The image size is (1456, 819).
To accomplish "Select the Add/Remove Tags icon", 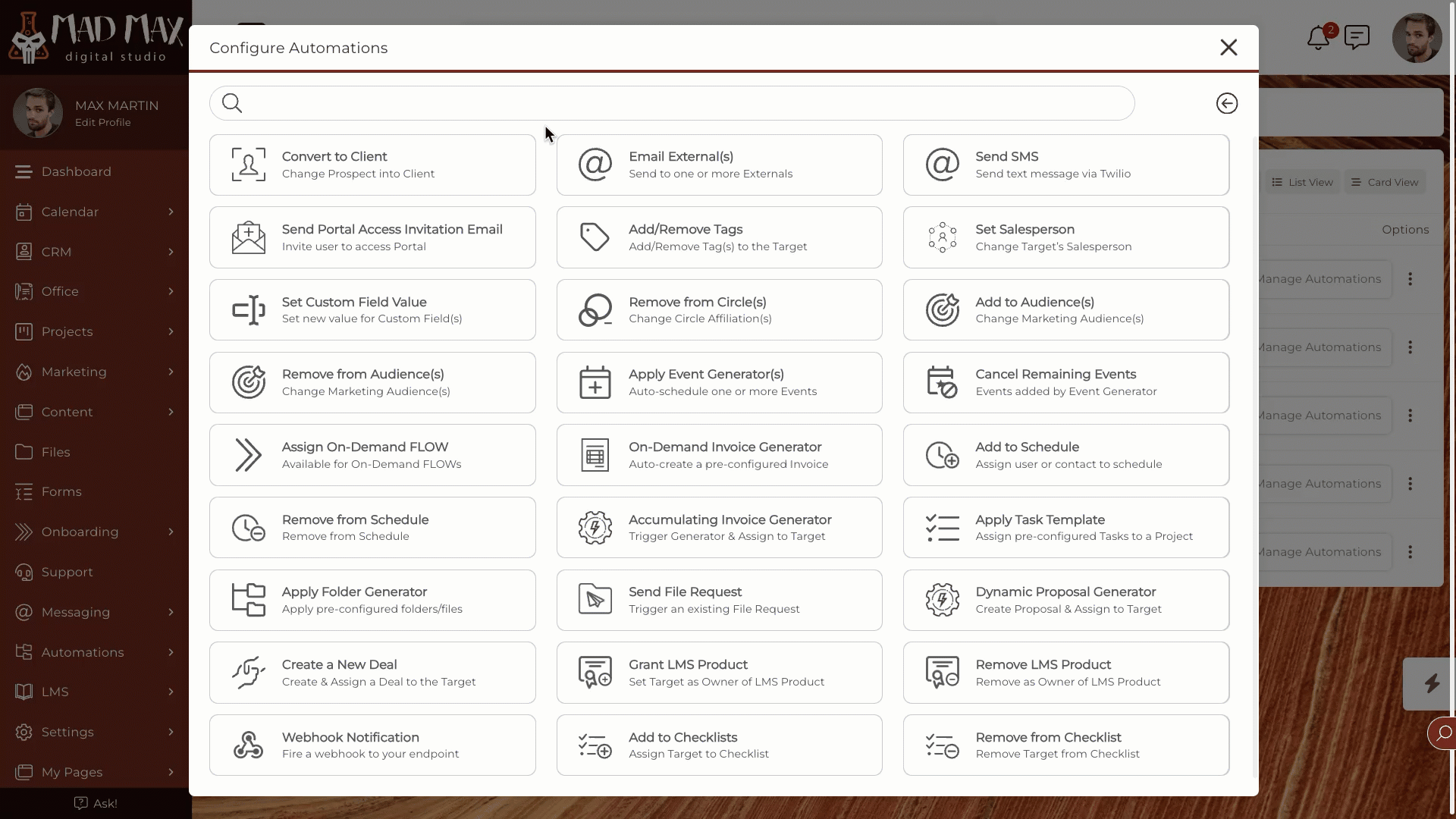I will [596, 237].
